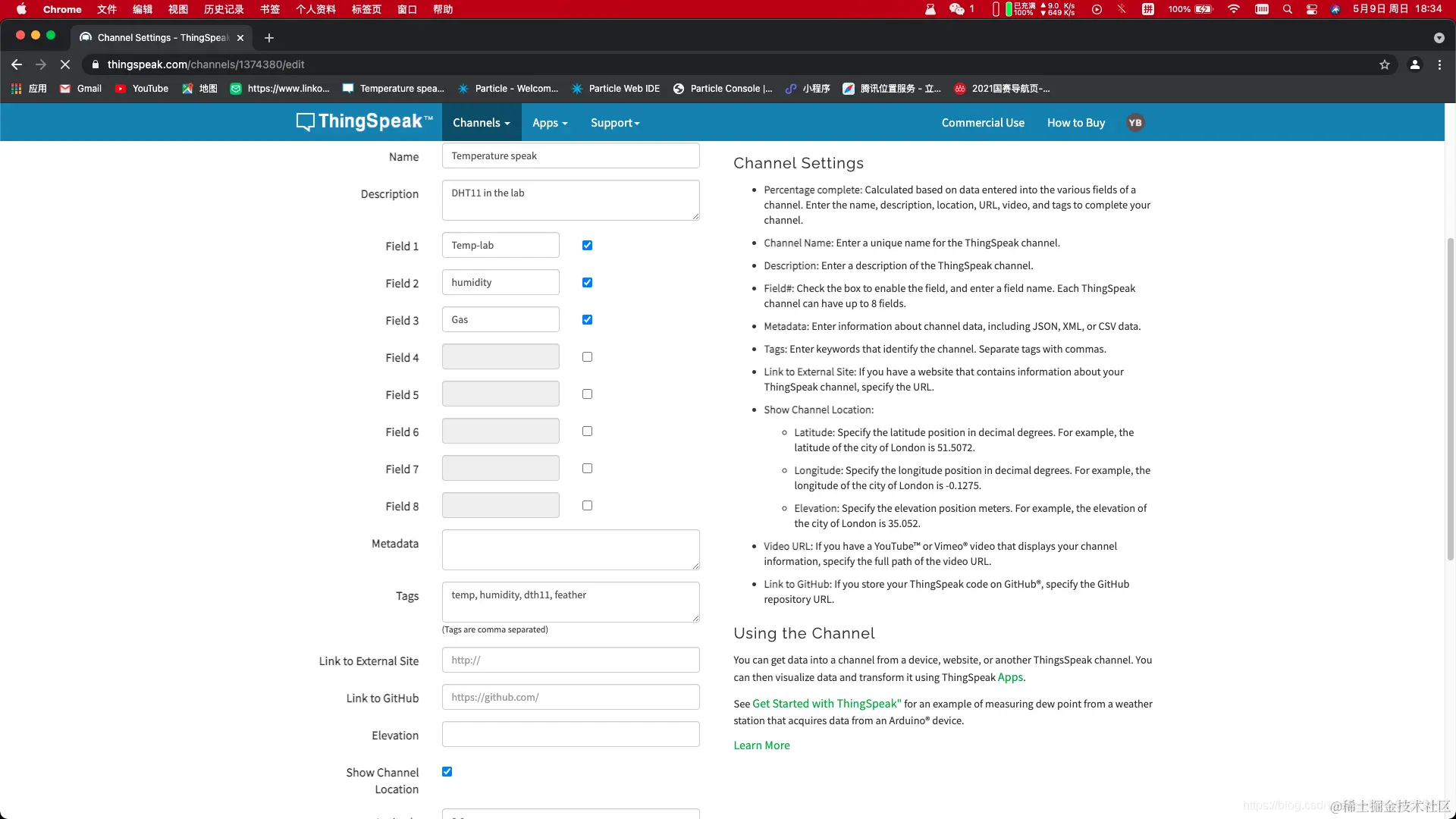Click into the Elevation input field
Viewport: 1456px width, 819px height.
pyautogui.click(x=570, y=734)
